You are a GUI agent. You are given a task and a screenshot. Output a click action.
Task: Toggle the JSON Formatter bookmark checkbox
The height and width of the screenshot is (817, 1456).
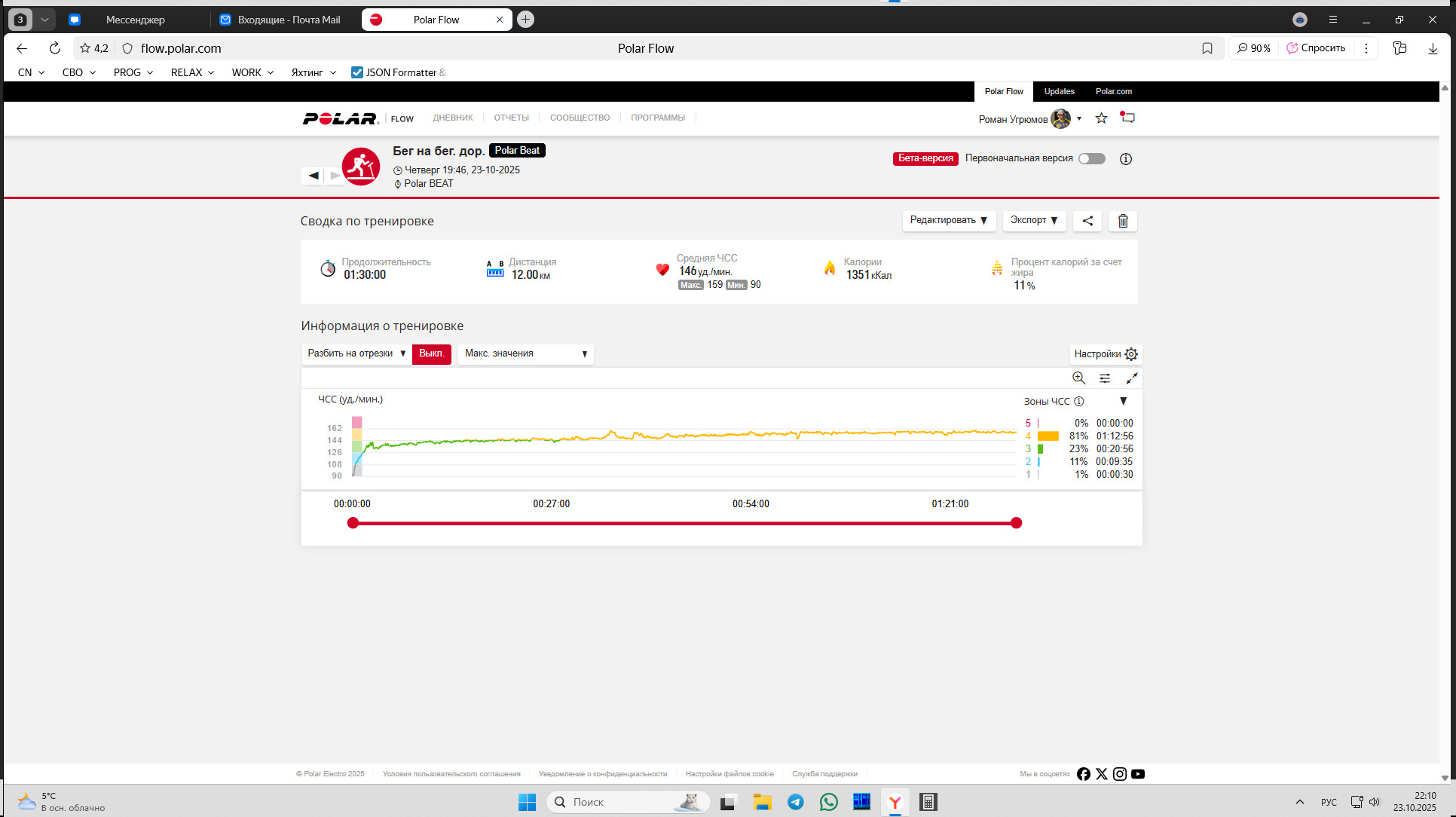[357, 72]
